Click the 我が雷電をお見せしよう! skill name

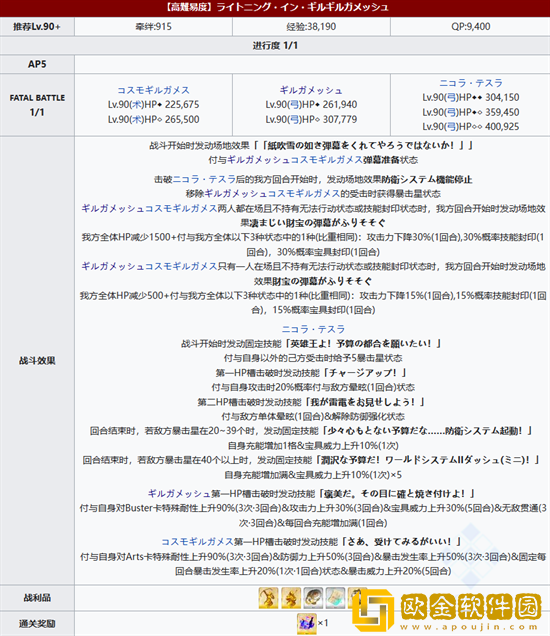click(363, 402)
